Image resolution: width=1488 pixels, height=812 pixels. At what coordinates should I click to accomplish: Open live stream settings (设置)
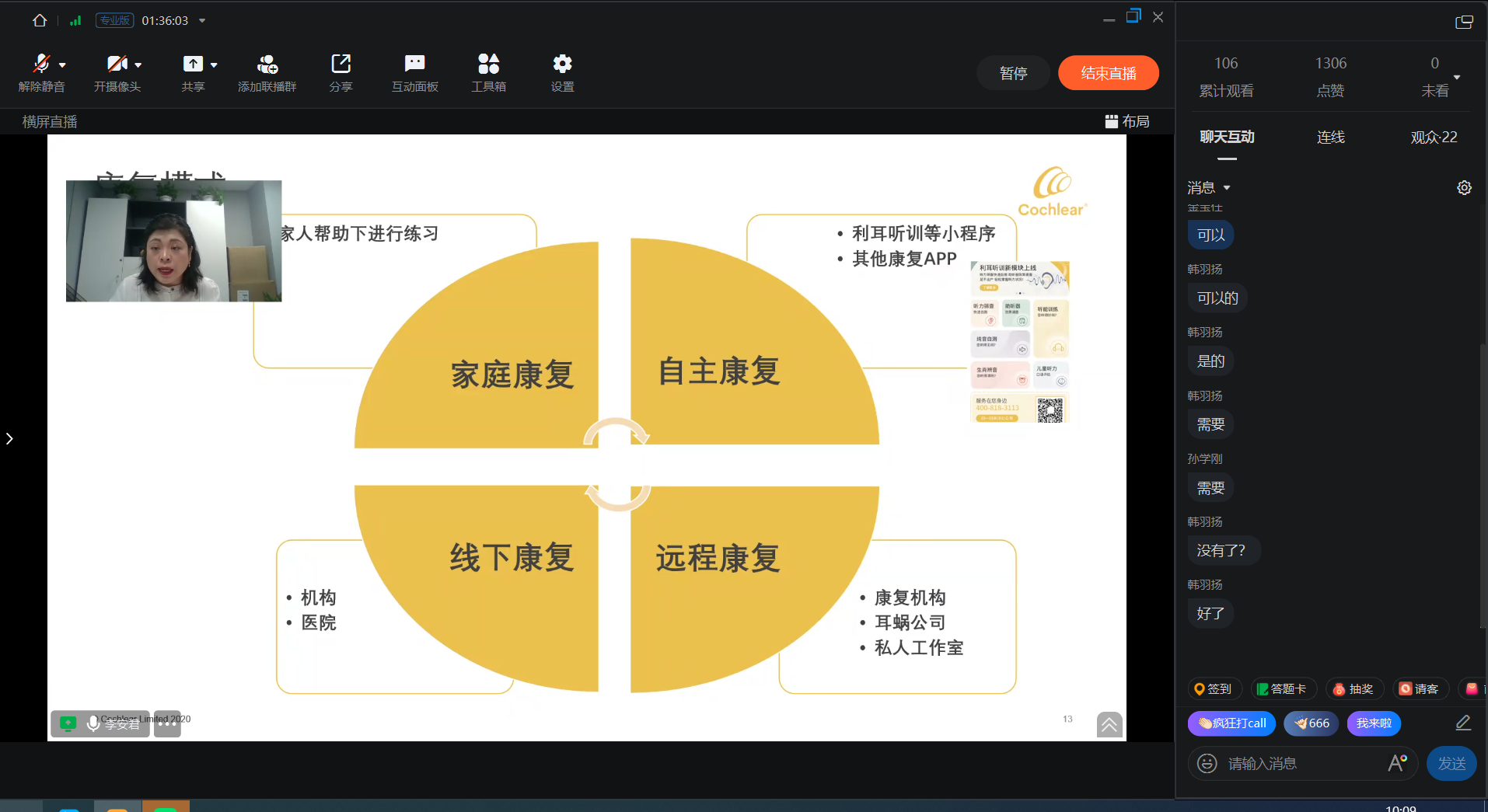[x=562, y=64]
